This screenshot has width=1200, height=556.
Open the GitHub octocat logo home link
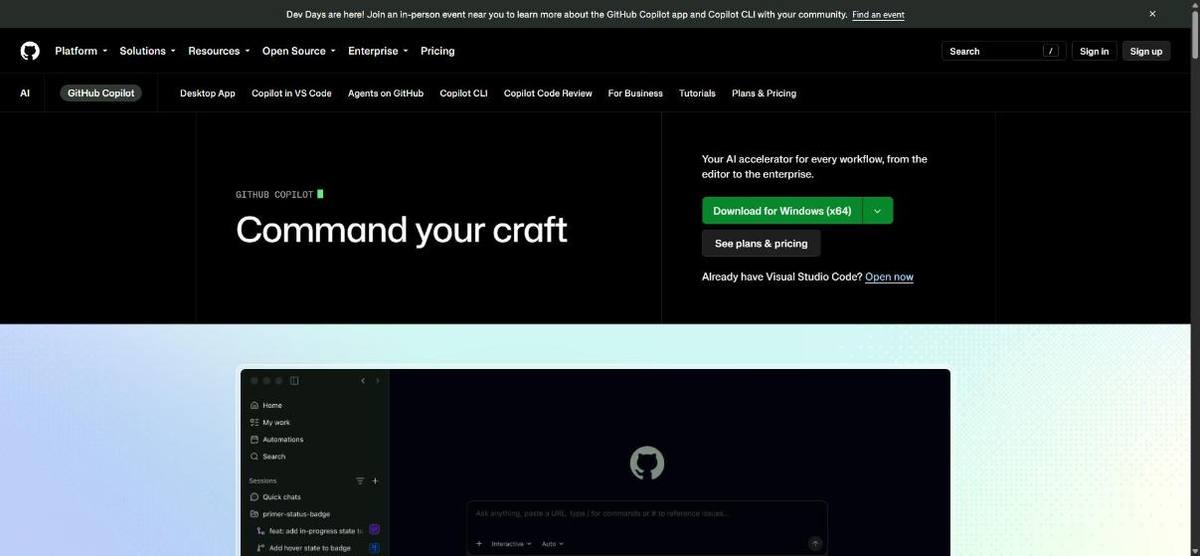[x=30, y=51]
